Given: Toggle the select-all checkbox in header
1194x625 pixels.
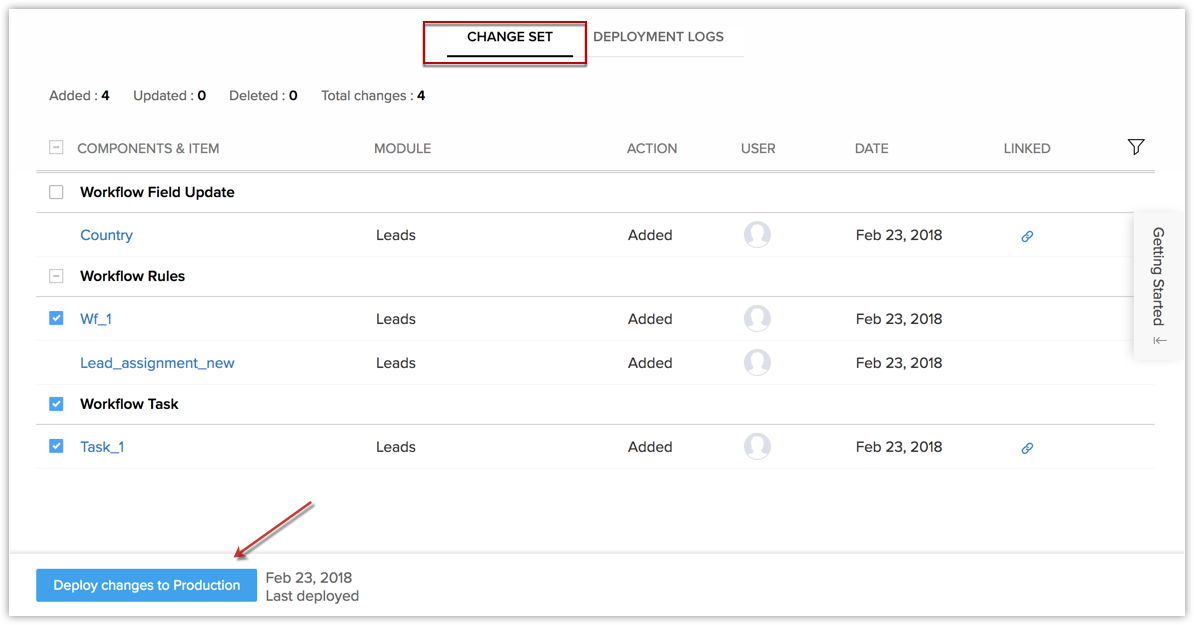Looking at the screenshot, I should click(56, 148).
